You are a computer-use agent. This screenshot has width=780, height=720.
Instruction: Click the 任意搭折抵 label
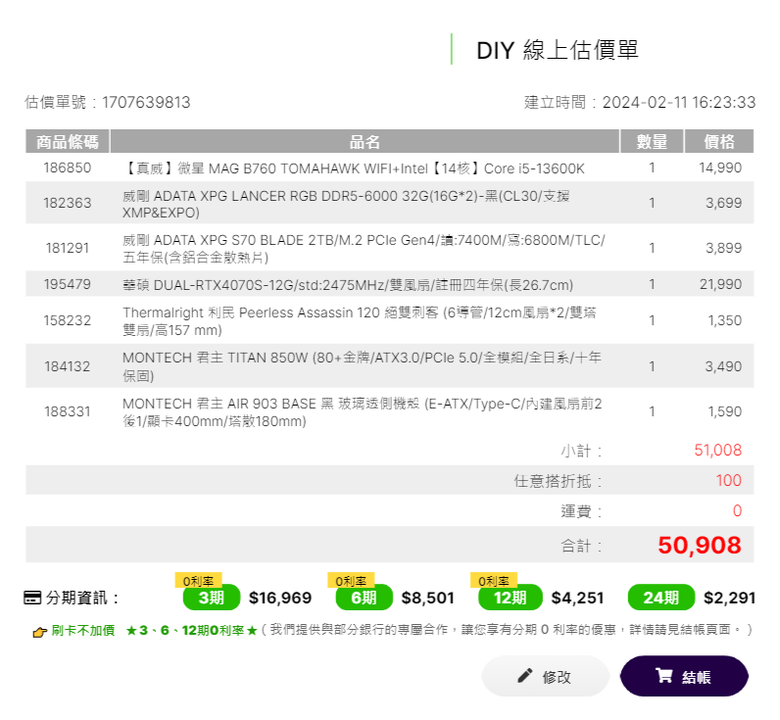coord(558,481)
